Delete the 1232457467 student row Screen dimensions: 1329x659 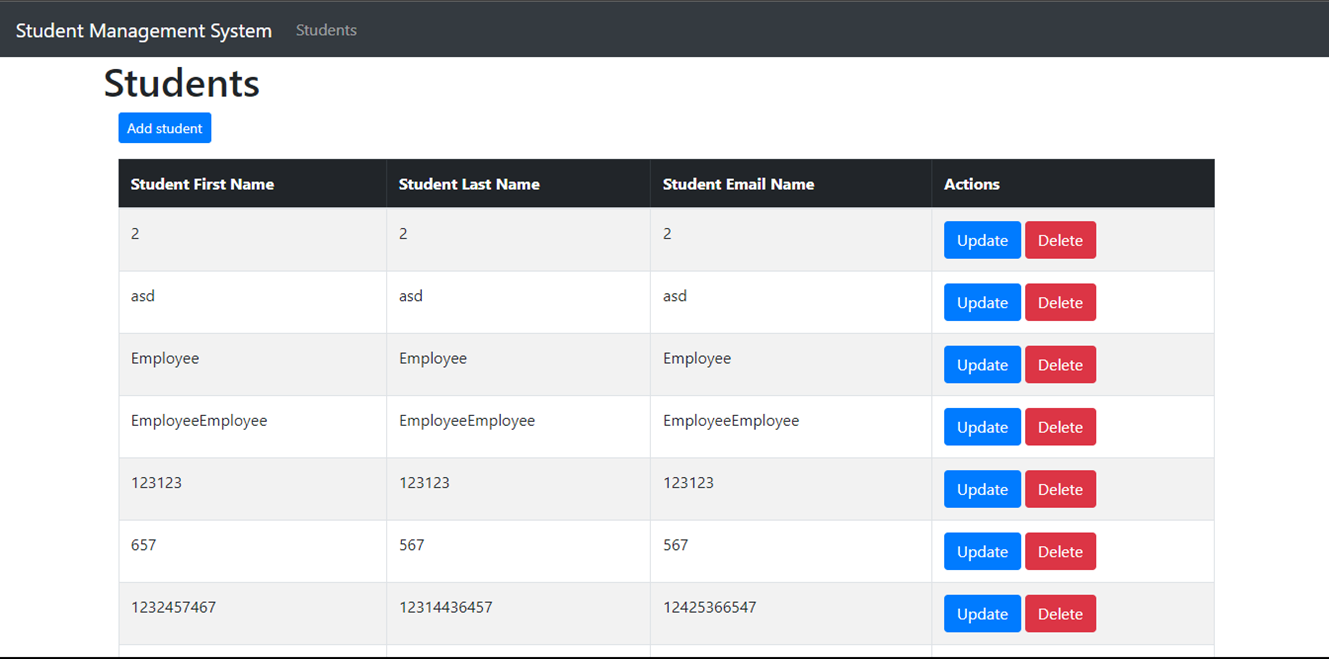point(1060,614)
